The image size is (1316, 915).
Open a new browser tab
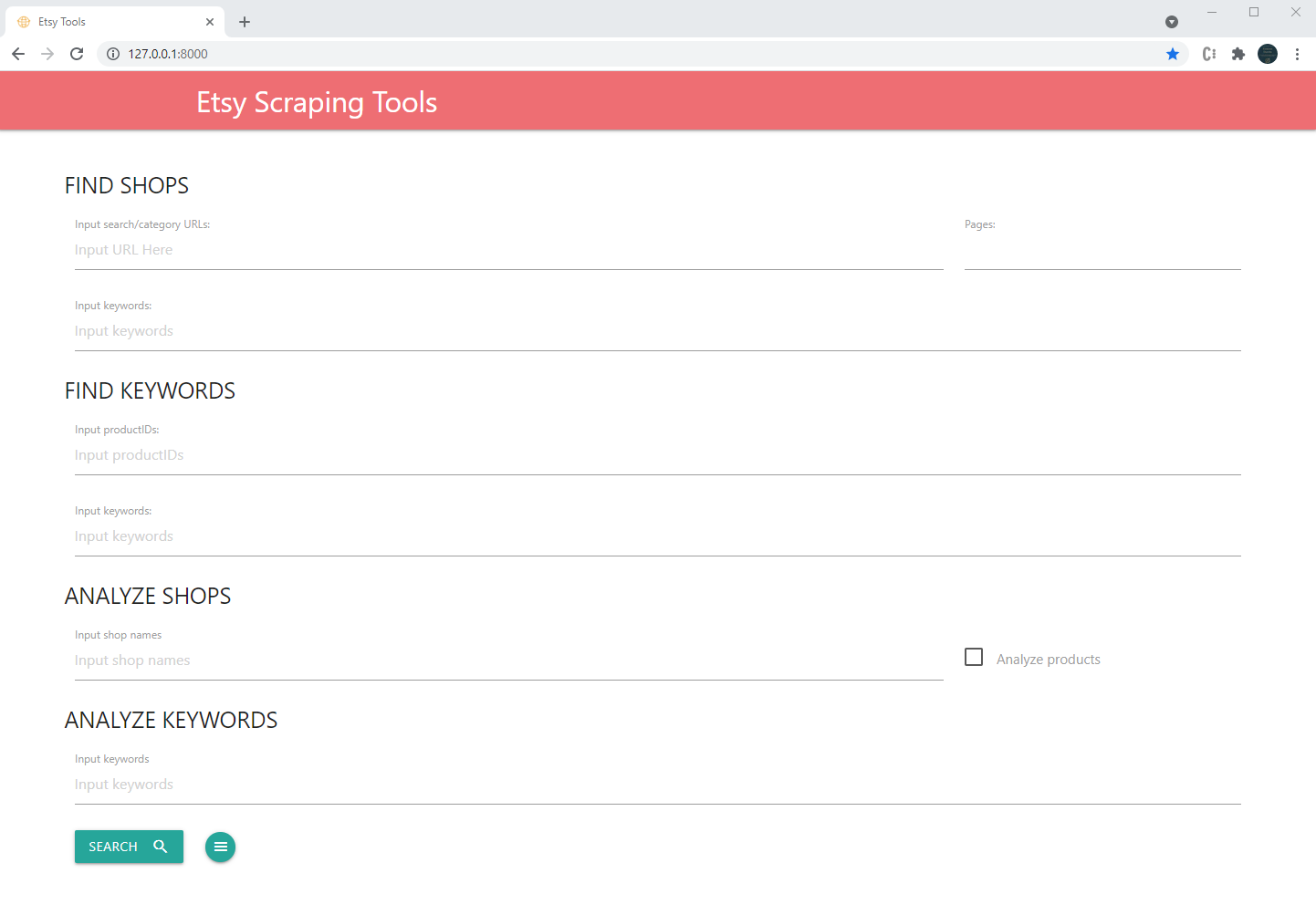244,21
